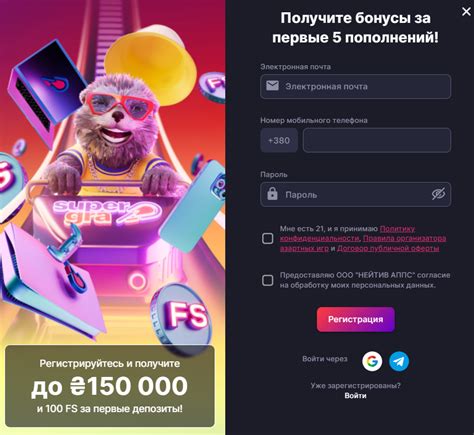
Task: Click the Войти link
Action: click(355, 396)
